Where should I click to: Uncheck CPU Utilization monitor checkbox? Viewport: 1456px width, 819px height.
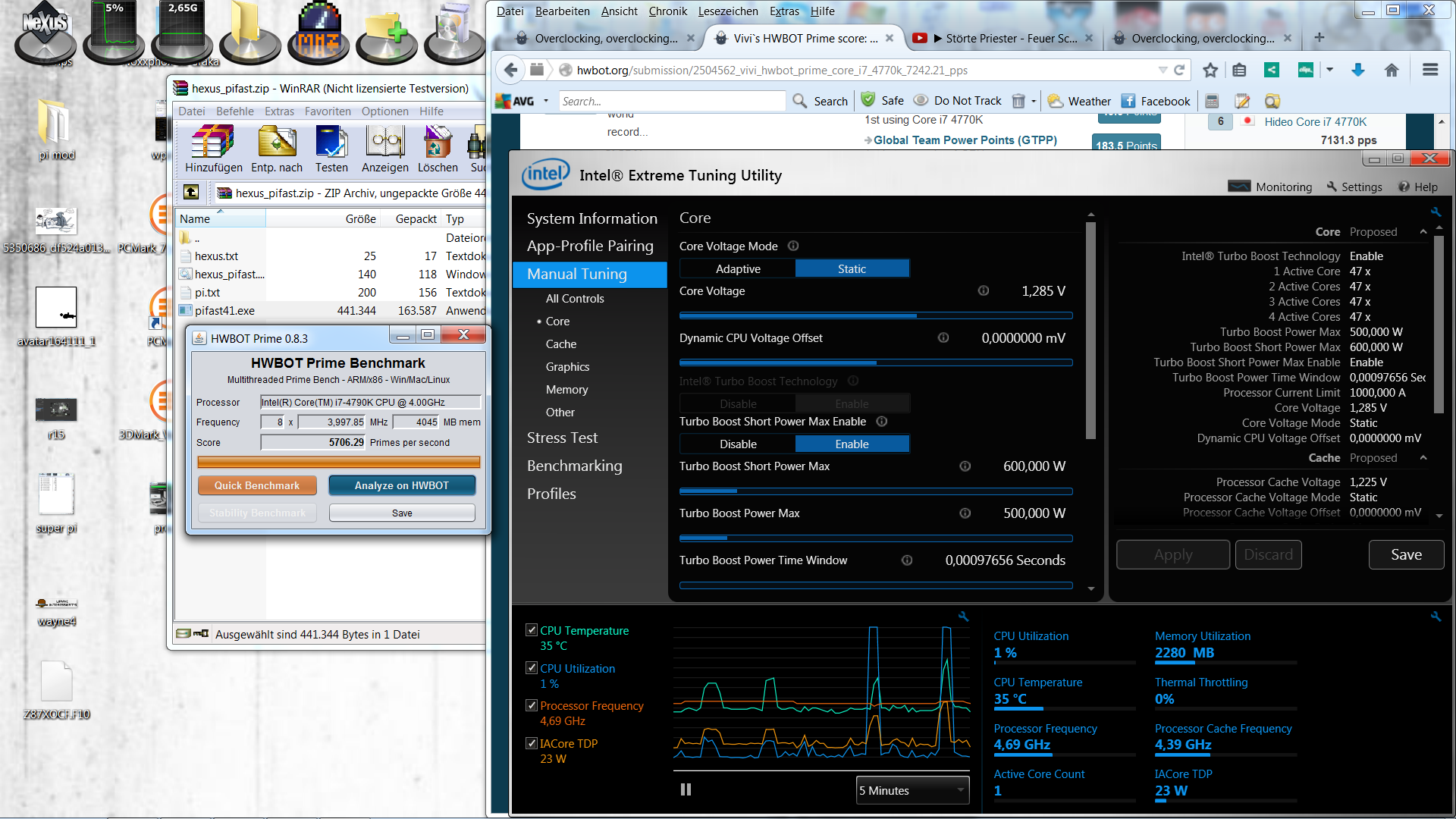532,668
